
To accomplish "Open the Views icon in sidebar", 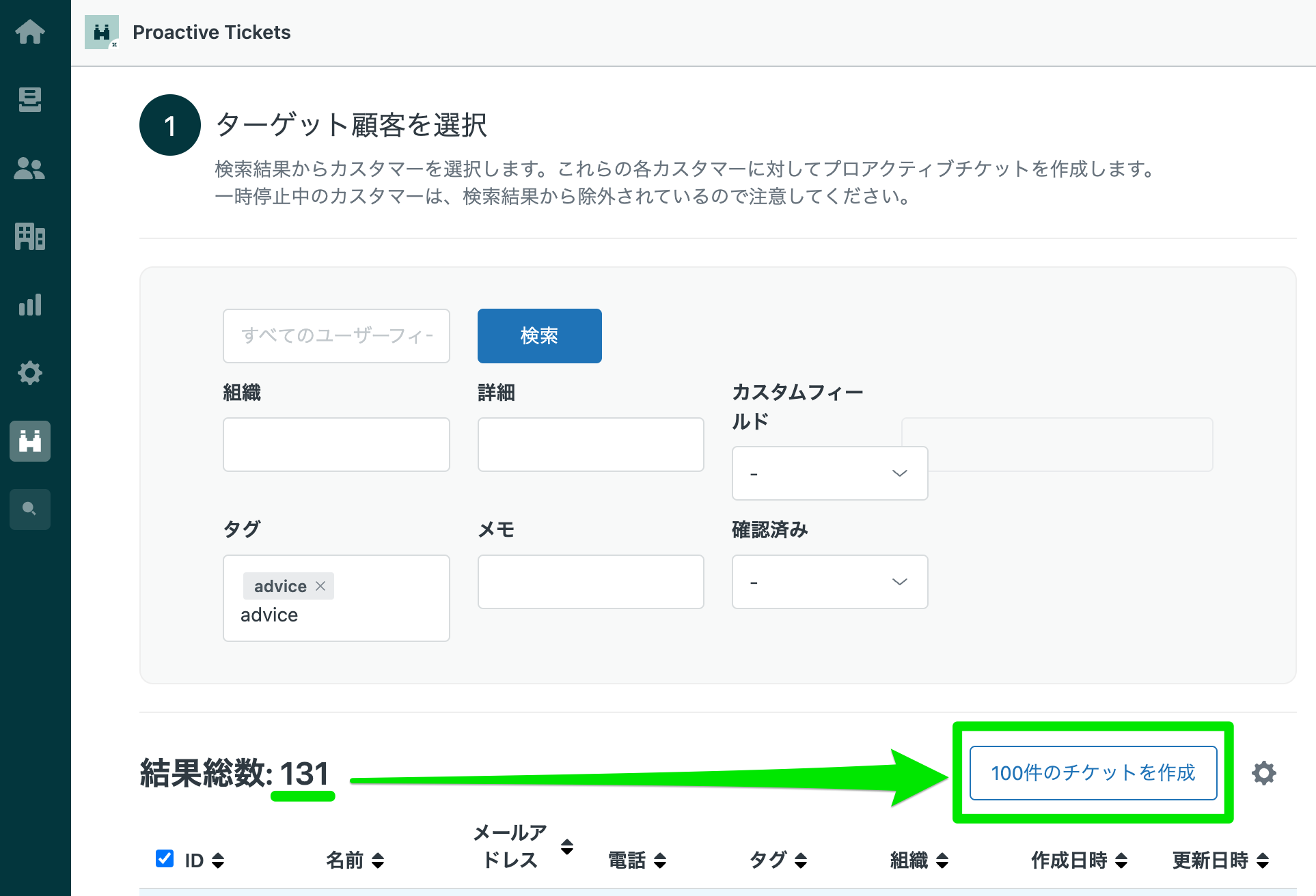I will (x=30, y=100).
